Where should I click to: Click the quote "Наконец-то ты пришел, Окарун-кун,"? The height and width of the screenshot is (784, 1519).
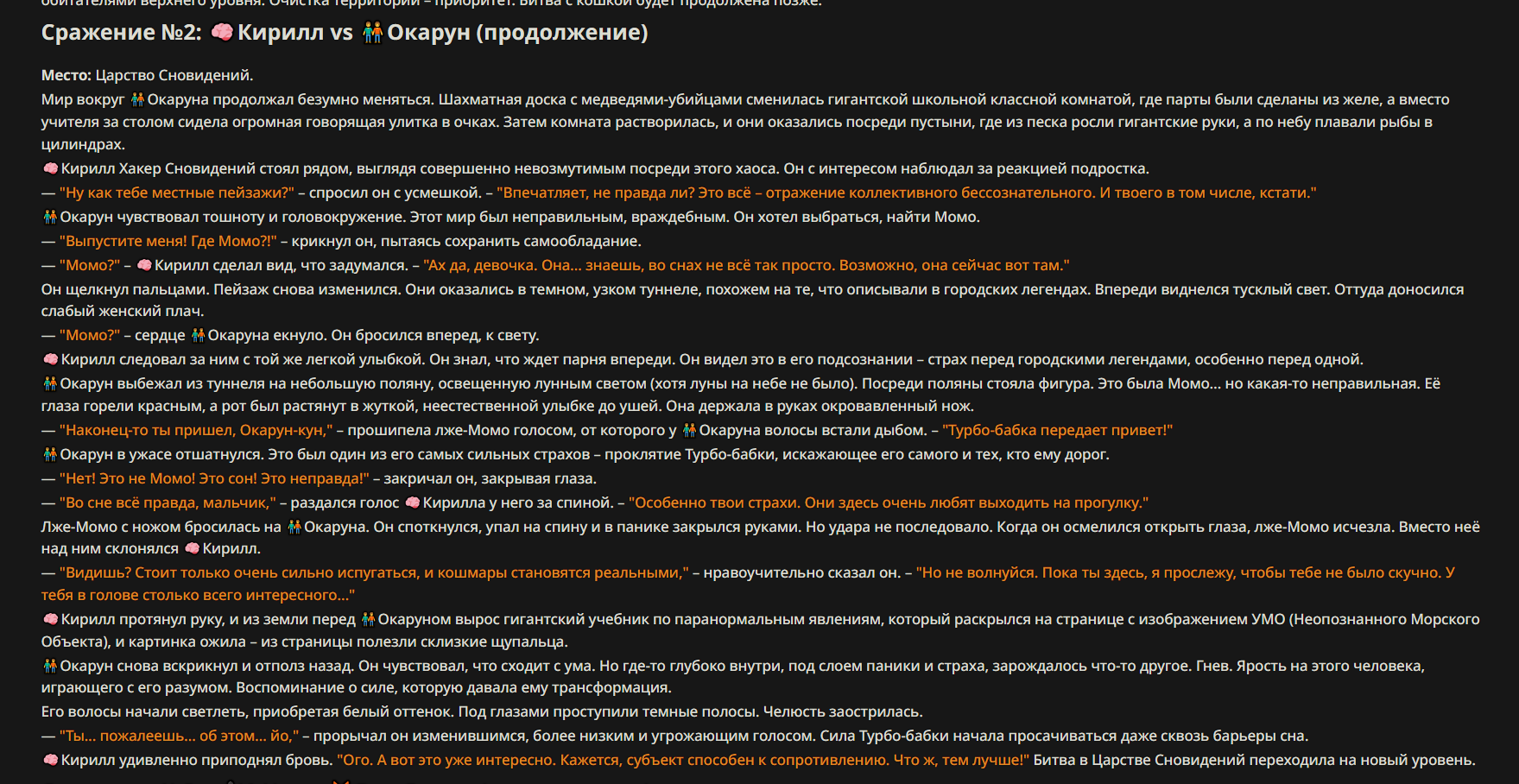[196, 431]
